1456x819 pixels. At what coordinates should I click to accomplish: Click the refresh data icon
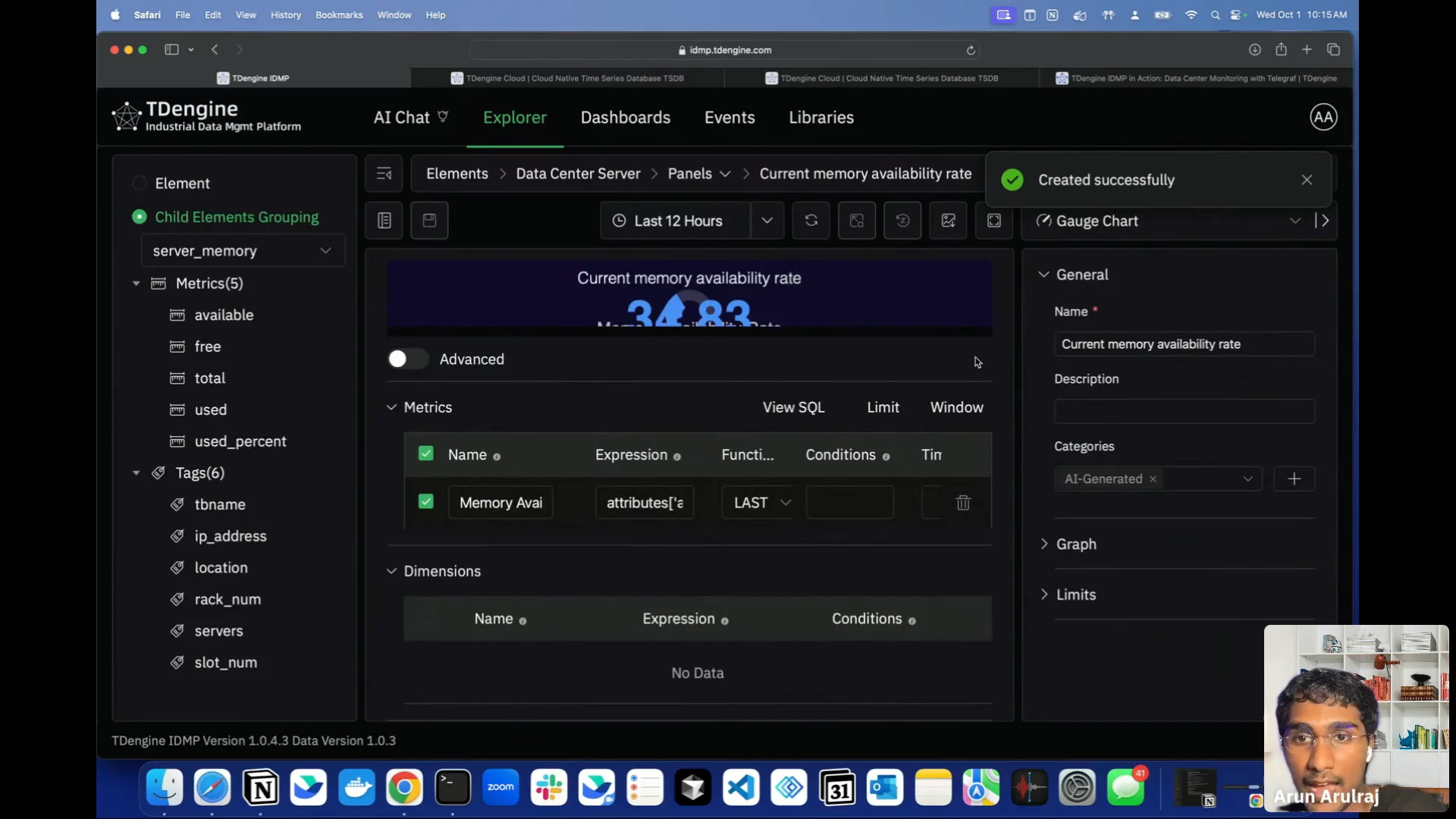point(811,221)
